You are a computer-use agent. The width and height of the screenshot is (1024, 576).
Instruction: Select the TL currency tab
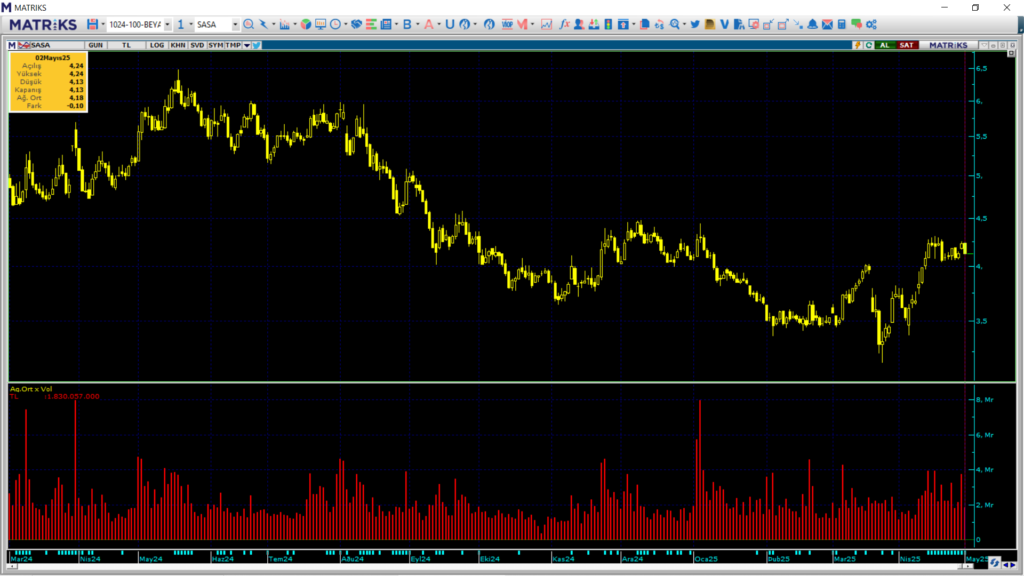[x=126, y=45]
